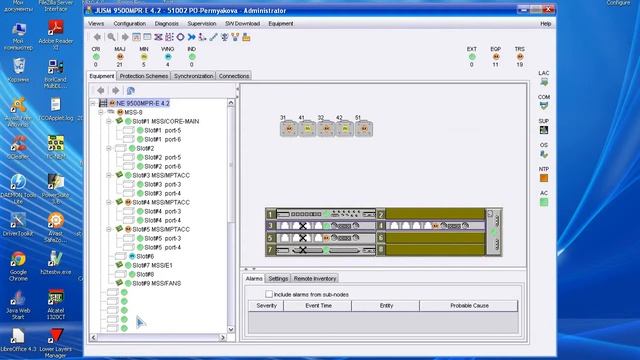
Task: Open the Views menu
Action: pyautogui.click(x=96, y=24)
